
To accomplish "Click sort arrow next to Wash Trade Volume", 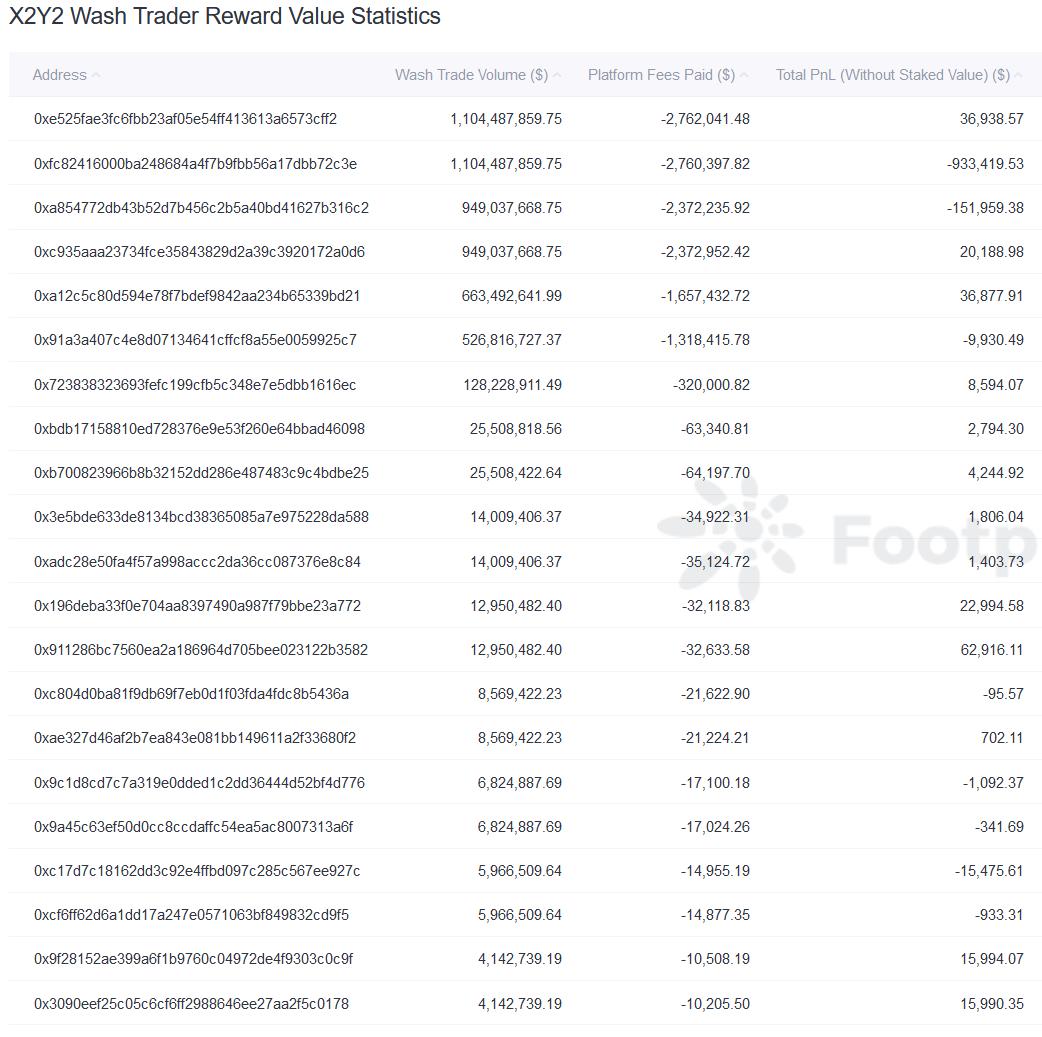I will (557, 76).
